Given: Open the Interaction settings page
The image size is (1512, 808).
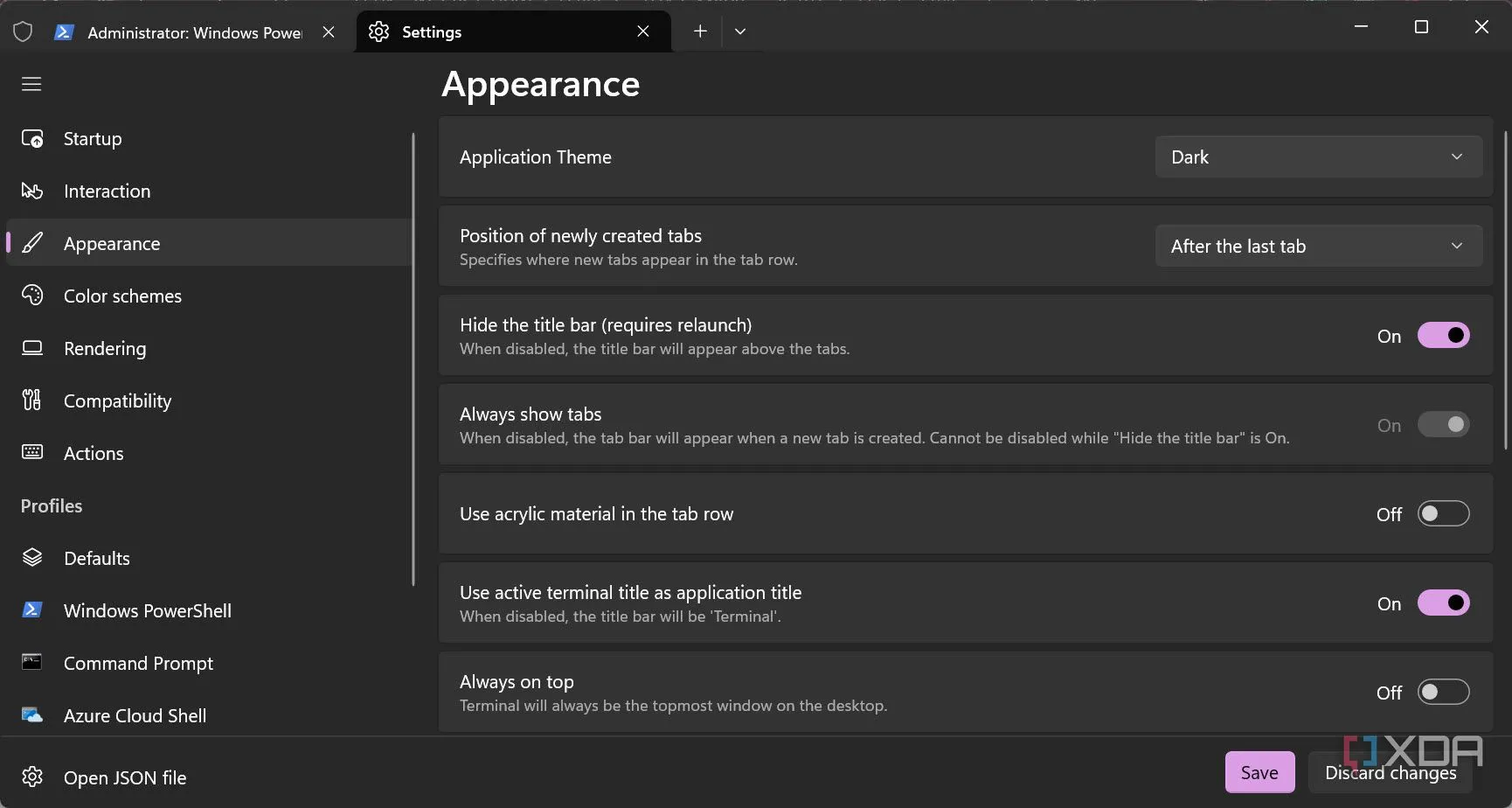Looking at the screenshot, I should tap(208, 191).
